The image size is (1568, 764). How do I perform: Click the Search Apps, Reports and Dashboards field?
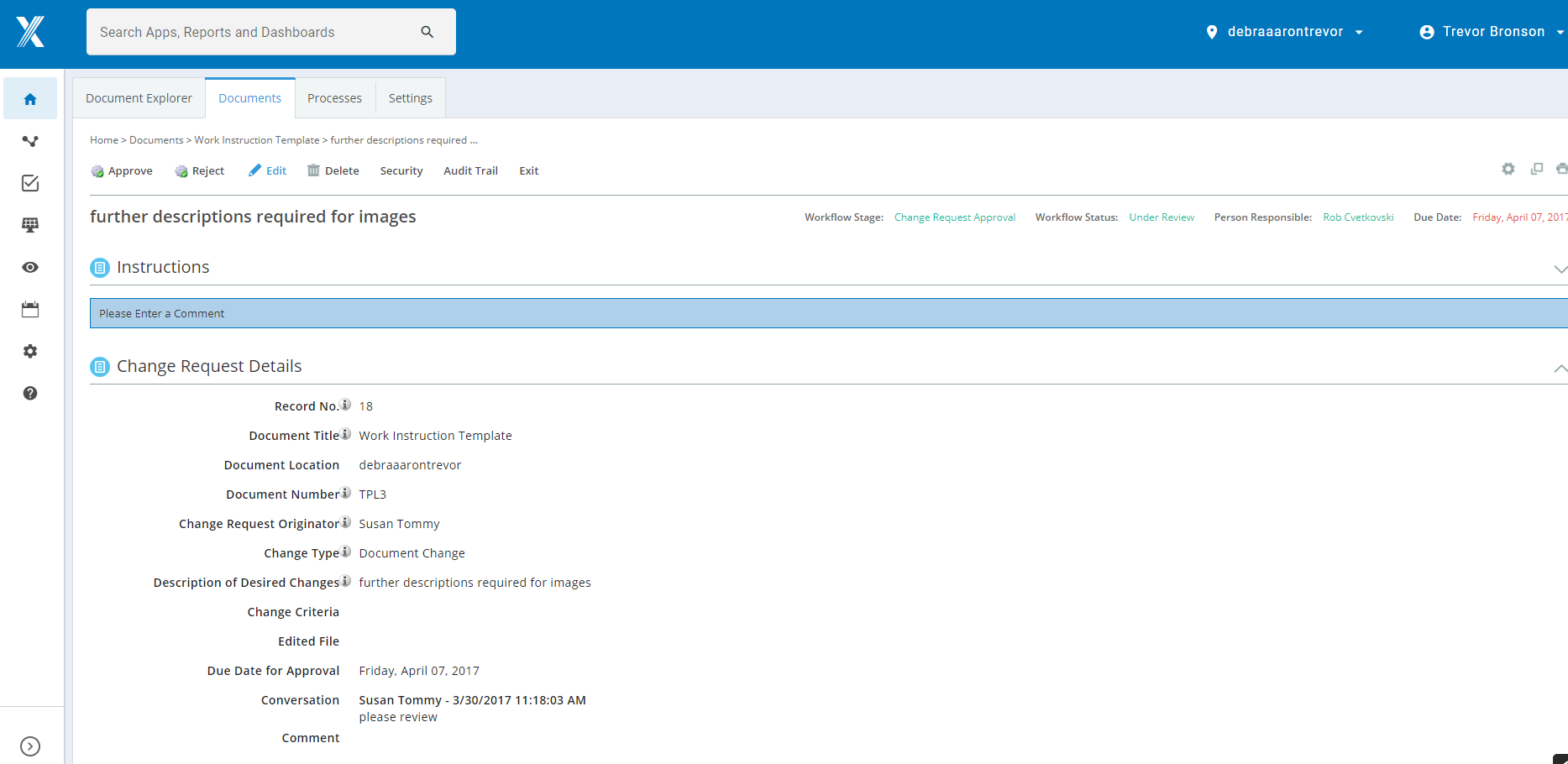point(252,31)
